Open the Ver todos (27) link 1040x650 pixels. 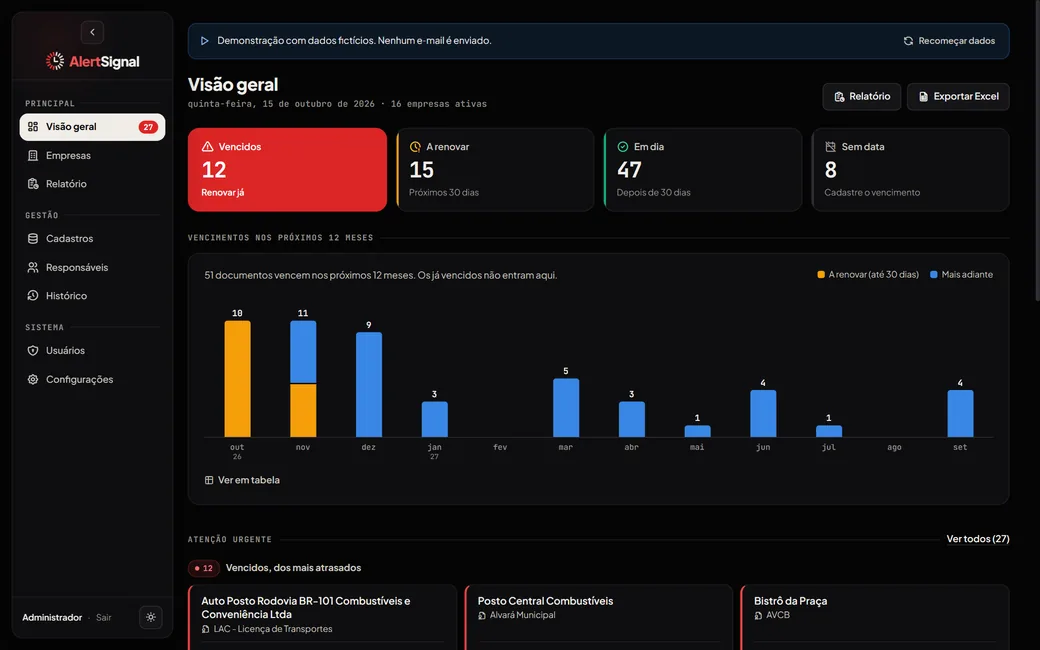[x=978, y=539]
